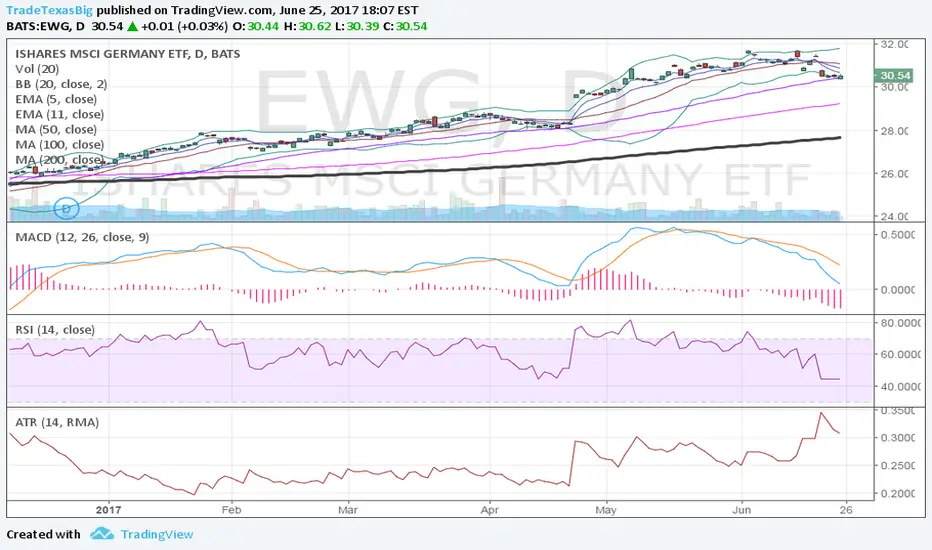Click the BATS:EWG, D symbol header text
Image resolution: width=932 pixels, height=550 pixels.
click(46, 26)
